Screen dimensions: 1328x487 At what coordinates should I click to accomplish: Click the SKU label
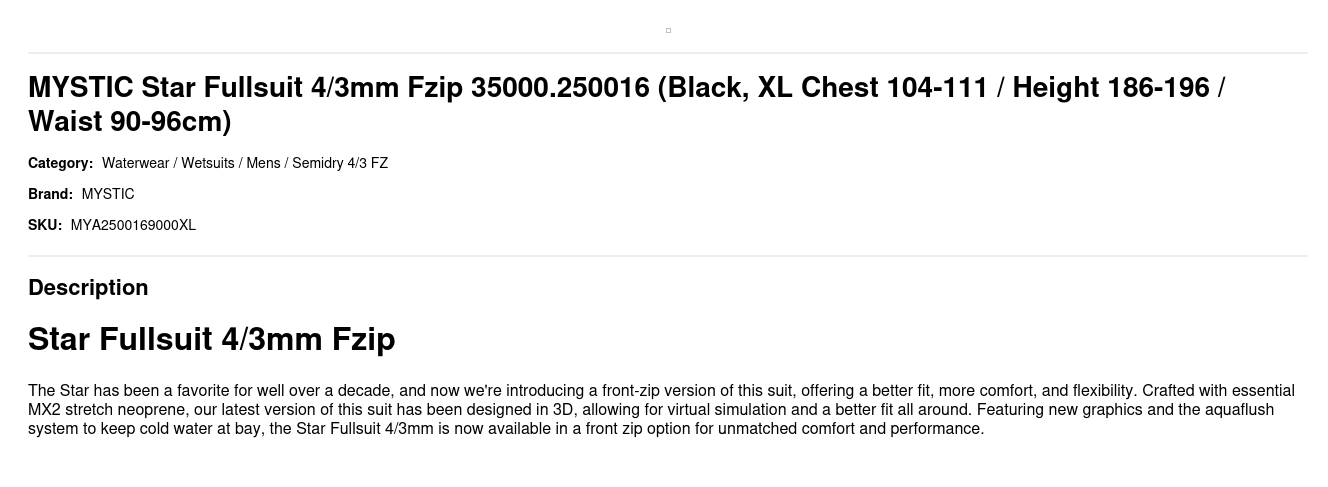[44, 225]
